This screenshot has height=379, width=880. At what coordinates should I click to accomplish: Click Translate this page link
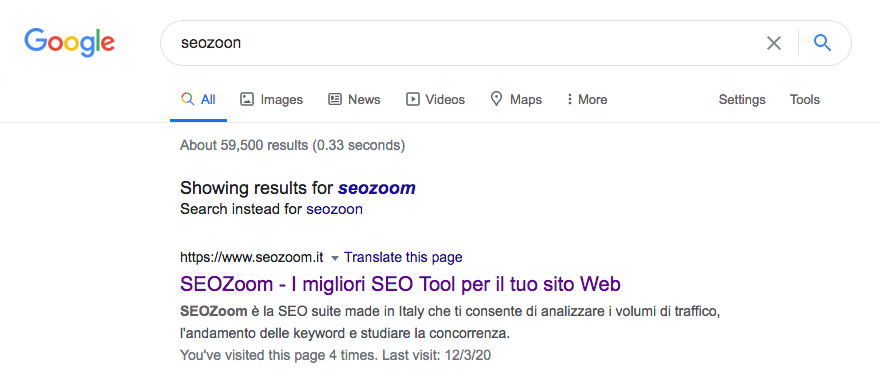pos(403,257)
